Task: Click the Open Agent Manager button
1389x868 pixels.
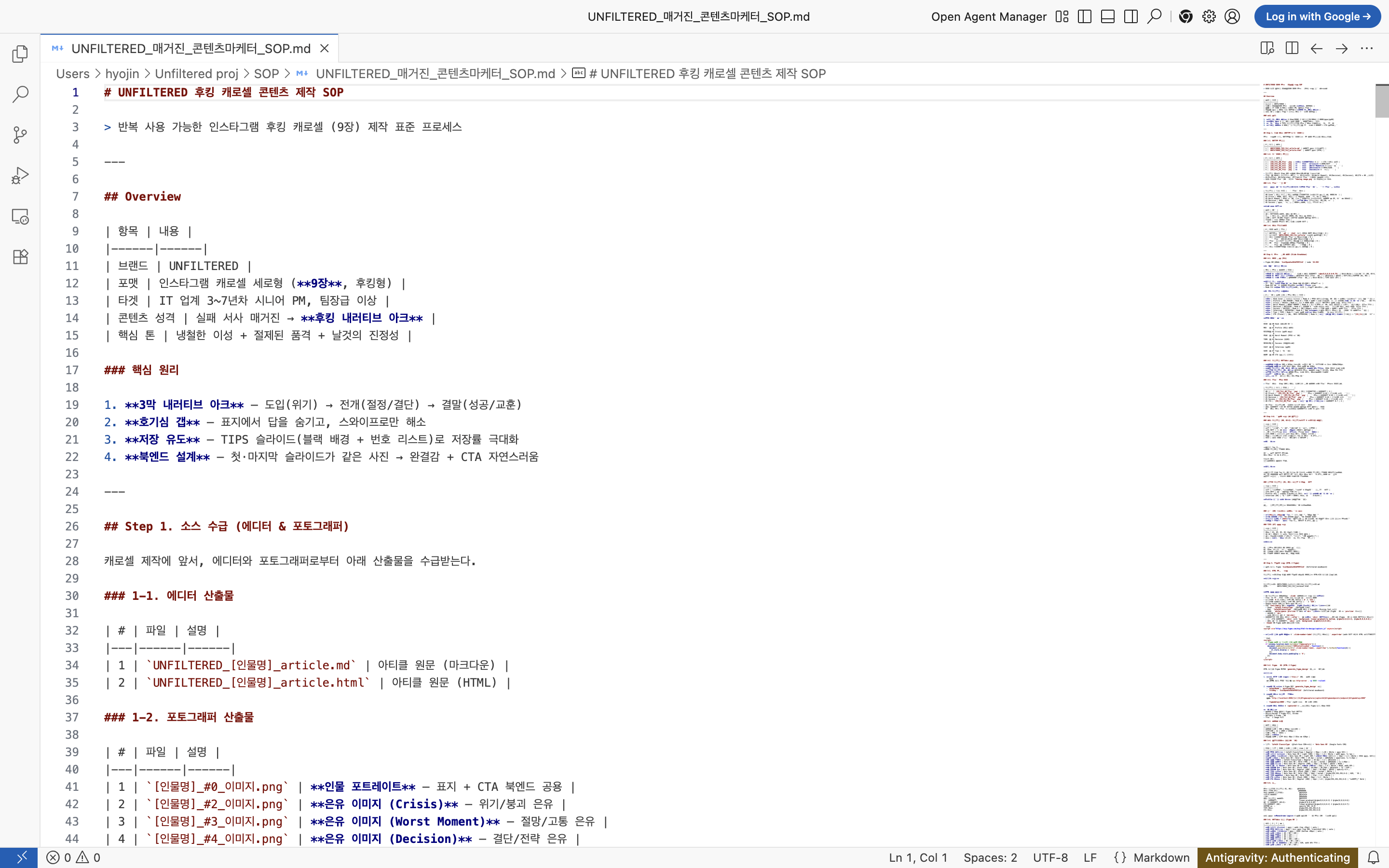Action: pos(988,17)
